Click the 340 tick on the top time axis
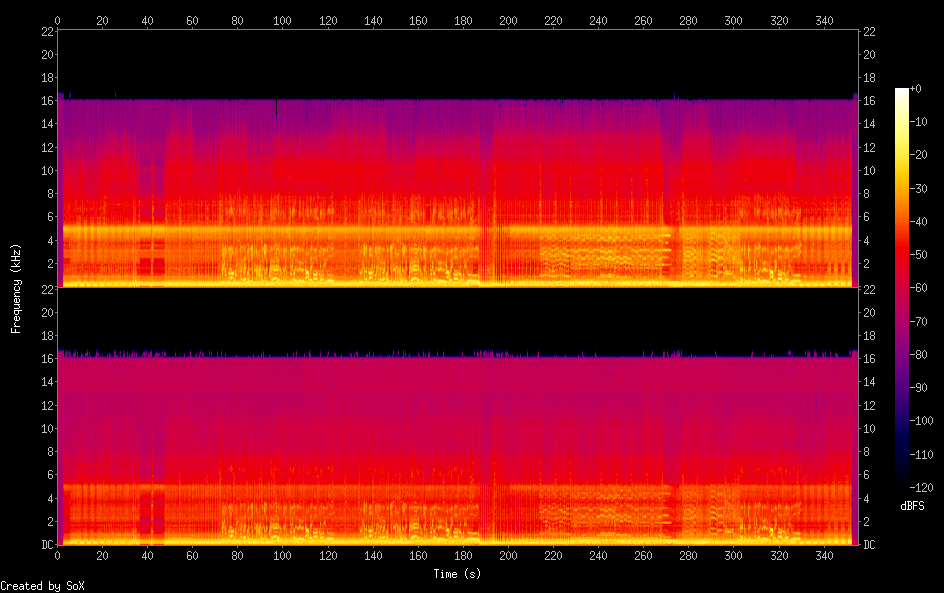This screenshot has height=593, width=944. coord(824,20)
